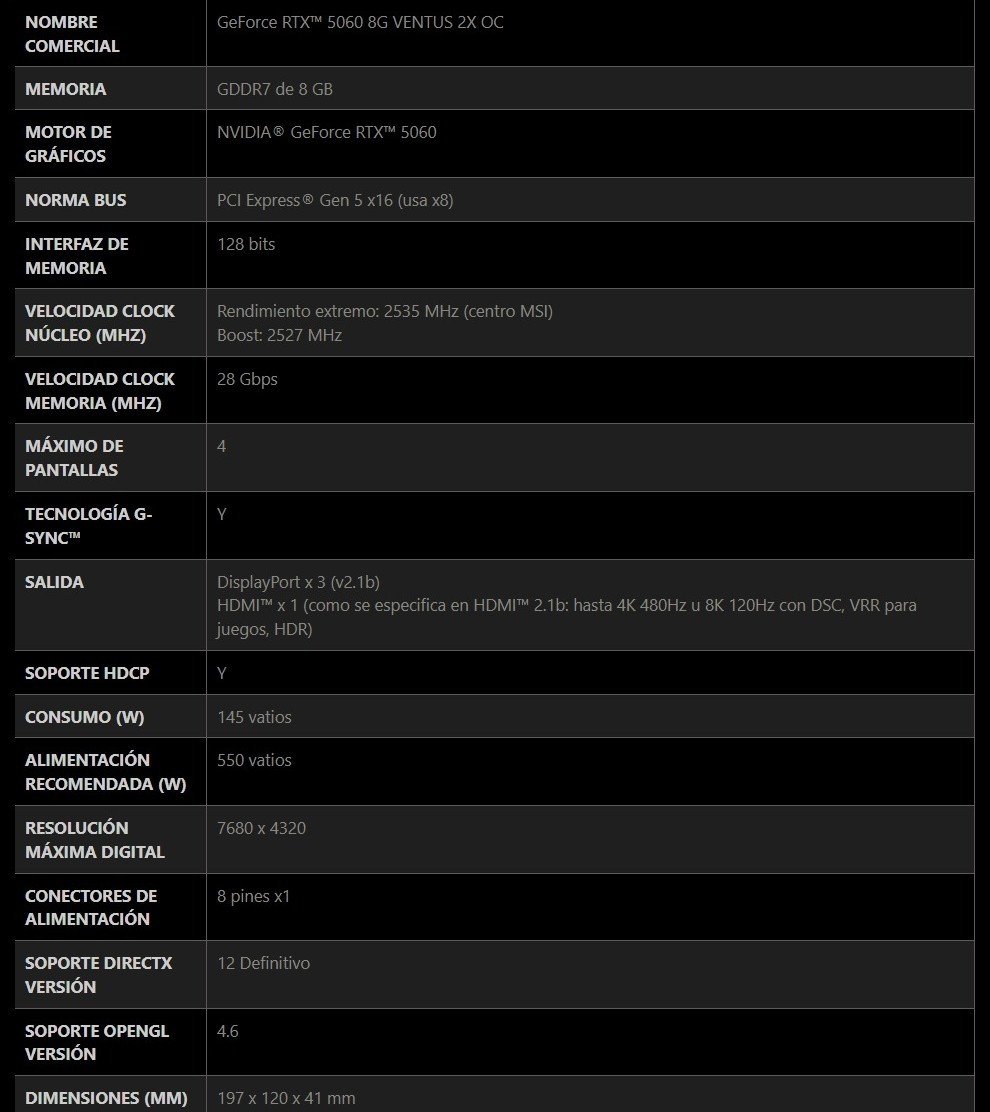
Task: Click the TECNOLOGÍA G-SYNC label
Action: (x=88, y=526)
